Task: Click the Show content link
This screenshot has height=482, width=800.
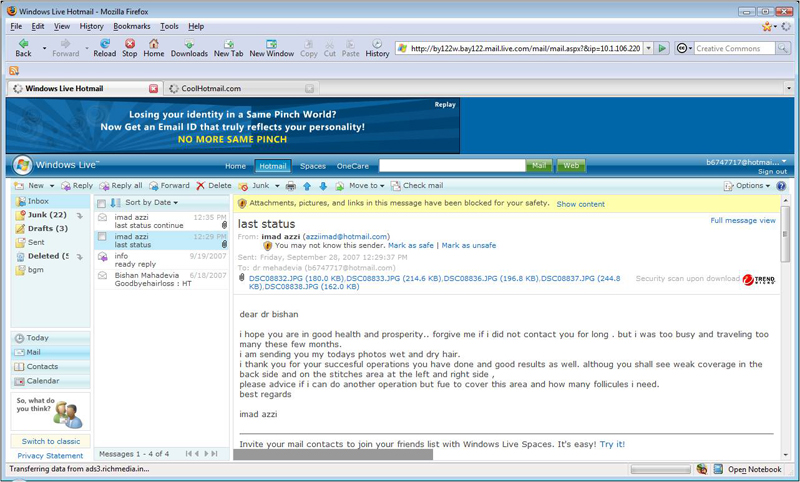Action: coord(580,204)
